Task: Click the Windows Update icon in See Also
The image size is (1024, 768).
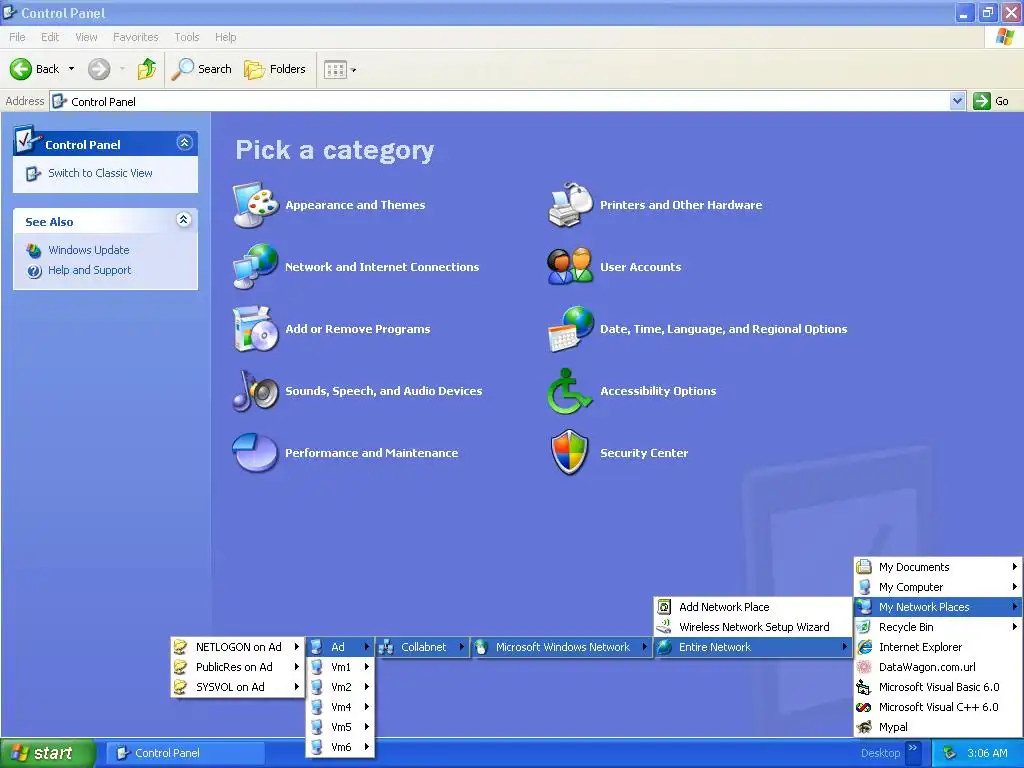Action: click(34, 250)
